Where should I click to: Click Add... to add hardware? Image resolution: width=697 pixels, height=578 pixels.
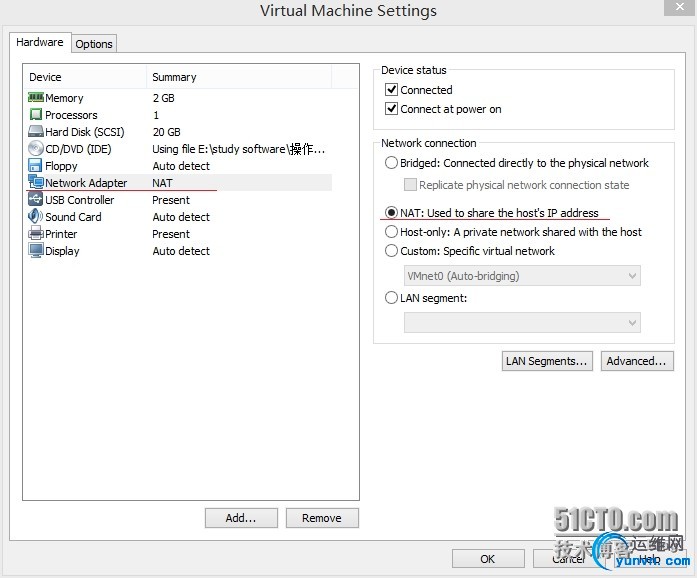pyautogui.click(x=241, y=518)
